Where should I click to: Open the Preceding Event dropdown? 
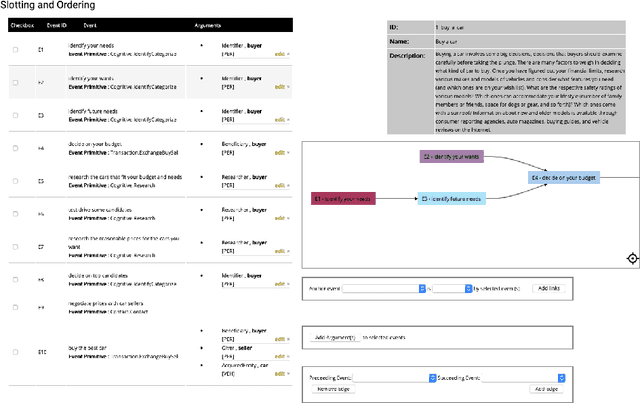coord(397,378)
